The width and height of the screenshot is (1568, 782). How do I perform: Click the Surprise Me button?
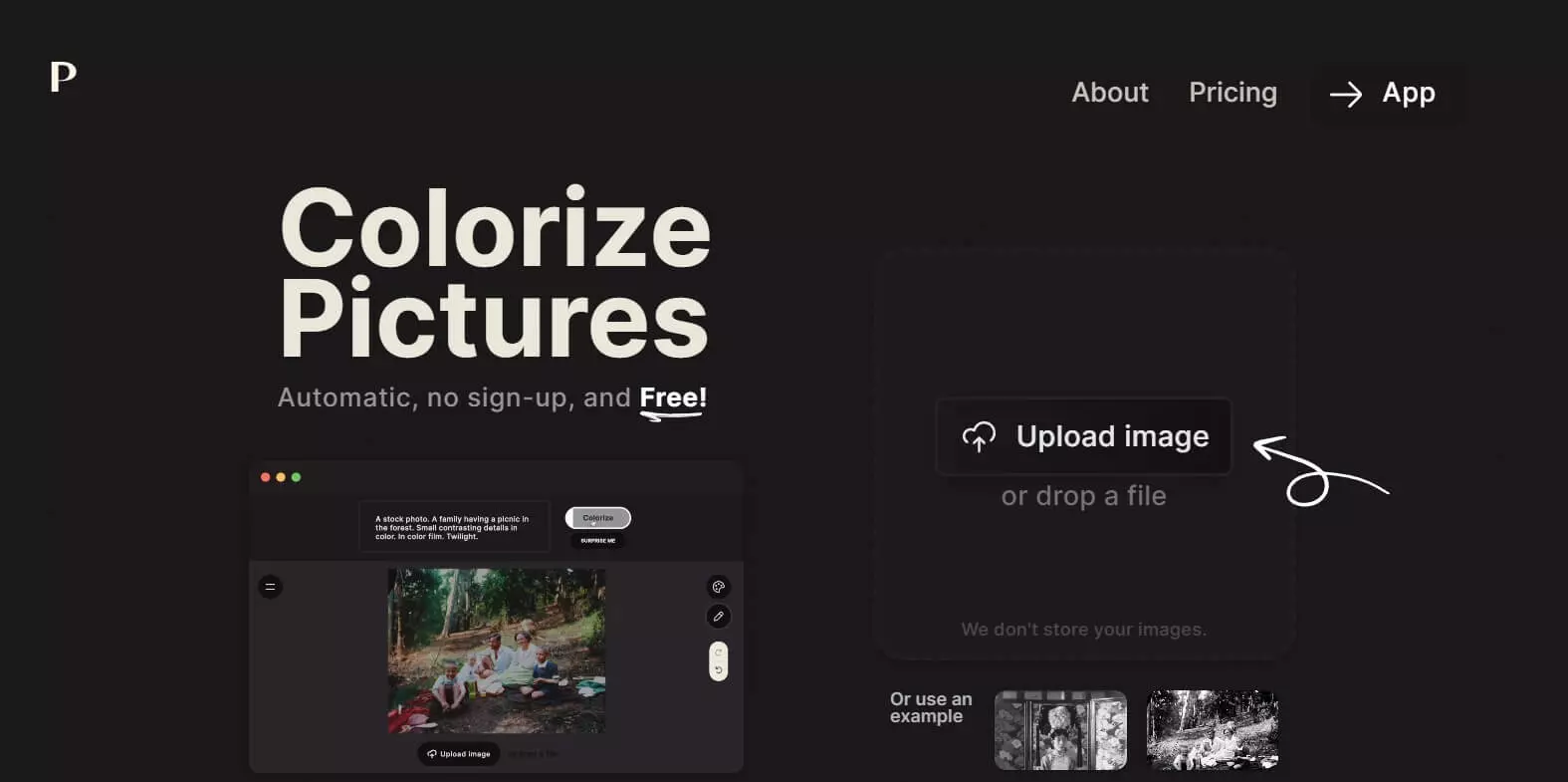pos(598,541)
